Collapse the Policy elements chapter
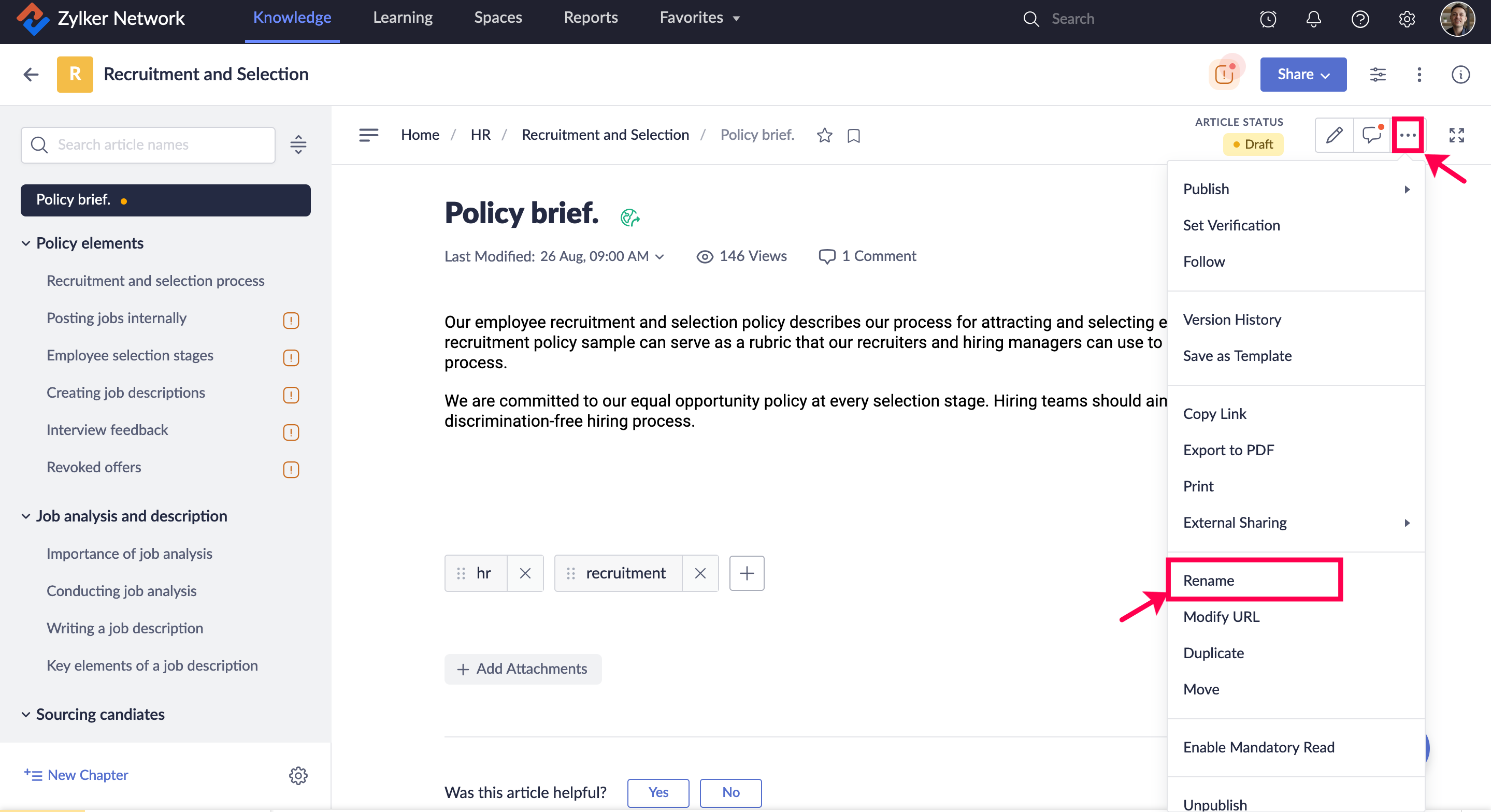The image size is (1491, 812). click(x=25, y=243)
